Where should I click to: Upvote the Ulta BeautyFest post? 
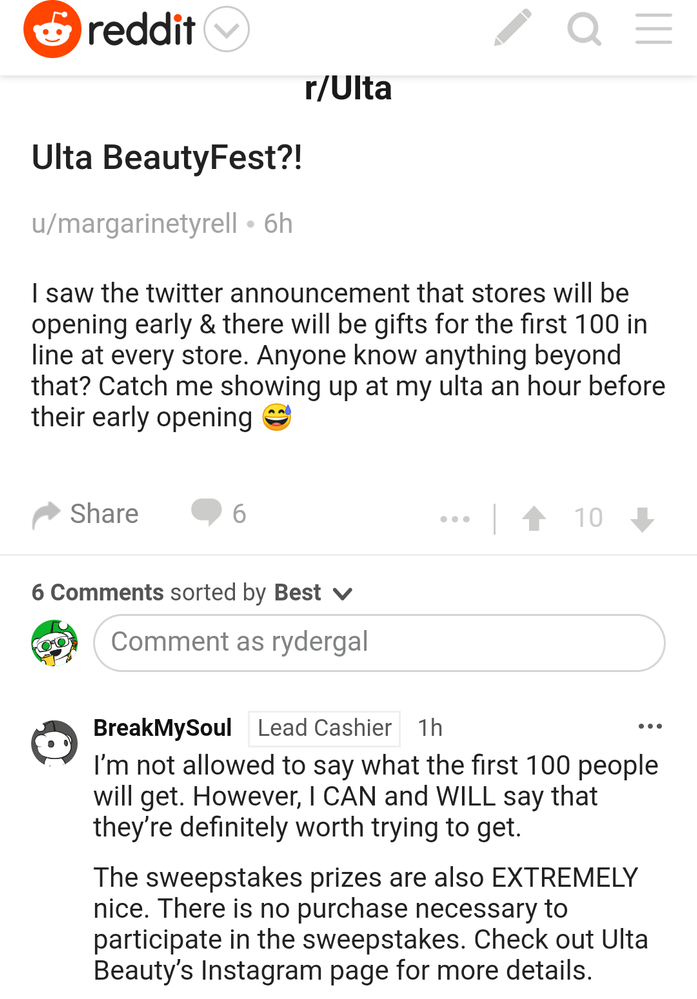(534, 518)
